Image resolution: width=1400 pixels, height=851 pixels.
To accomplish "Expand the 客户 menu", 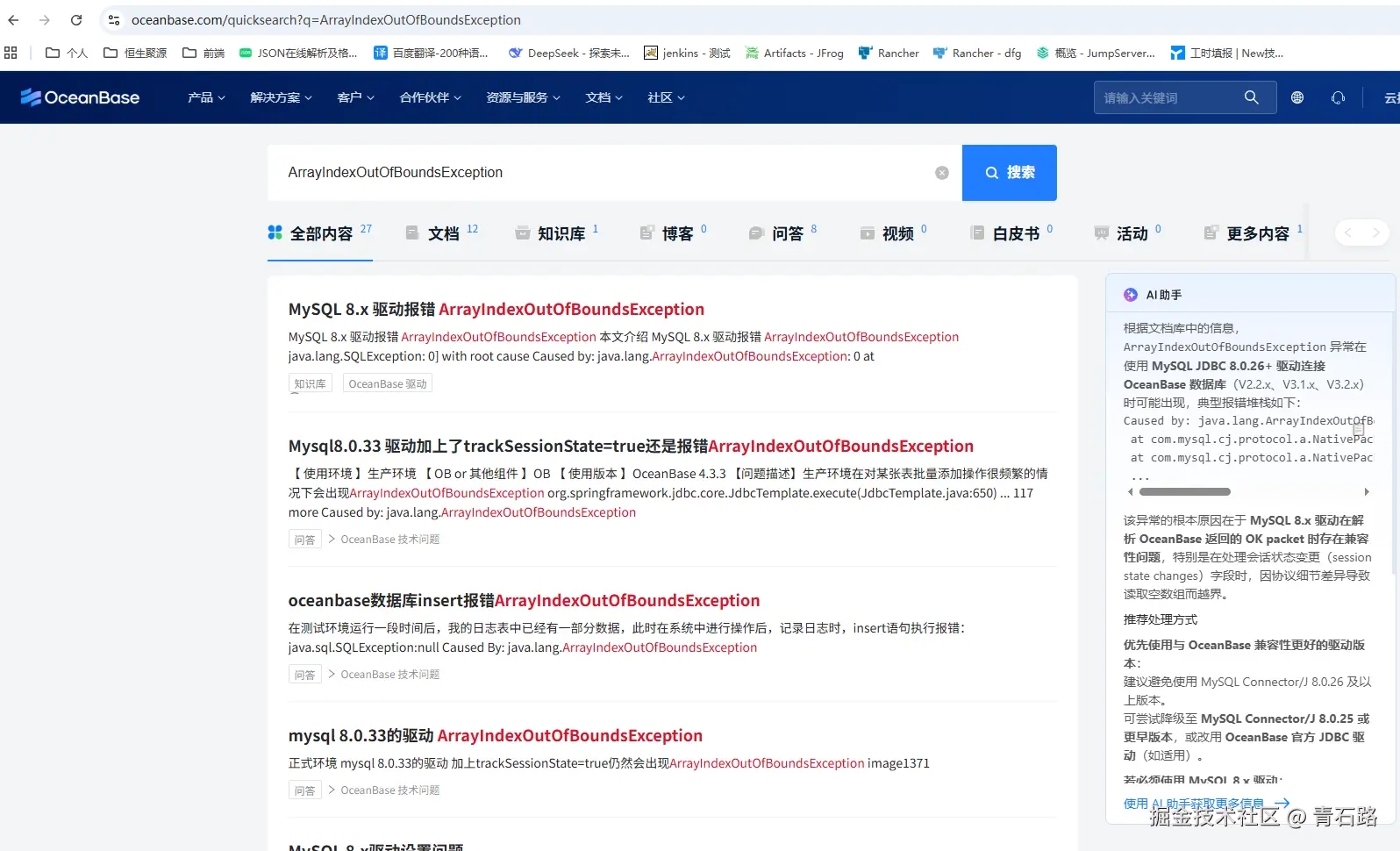I will click(x=355, y=97).
